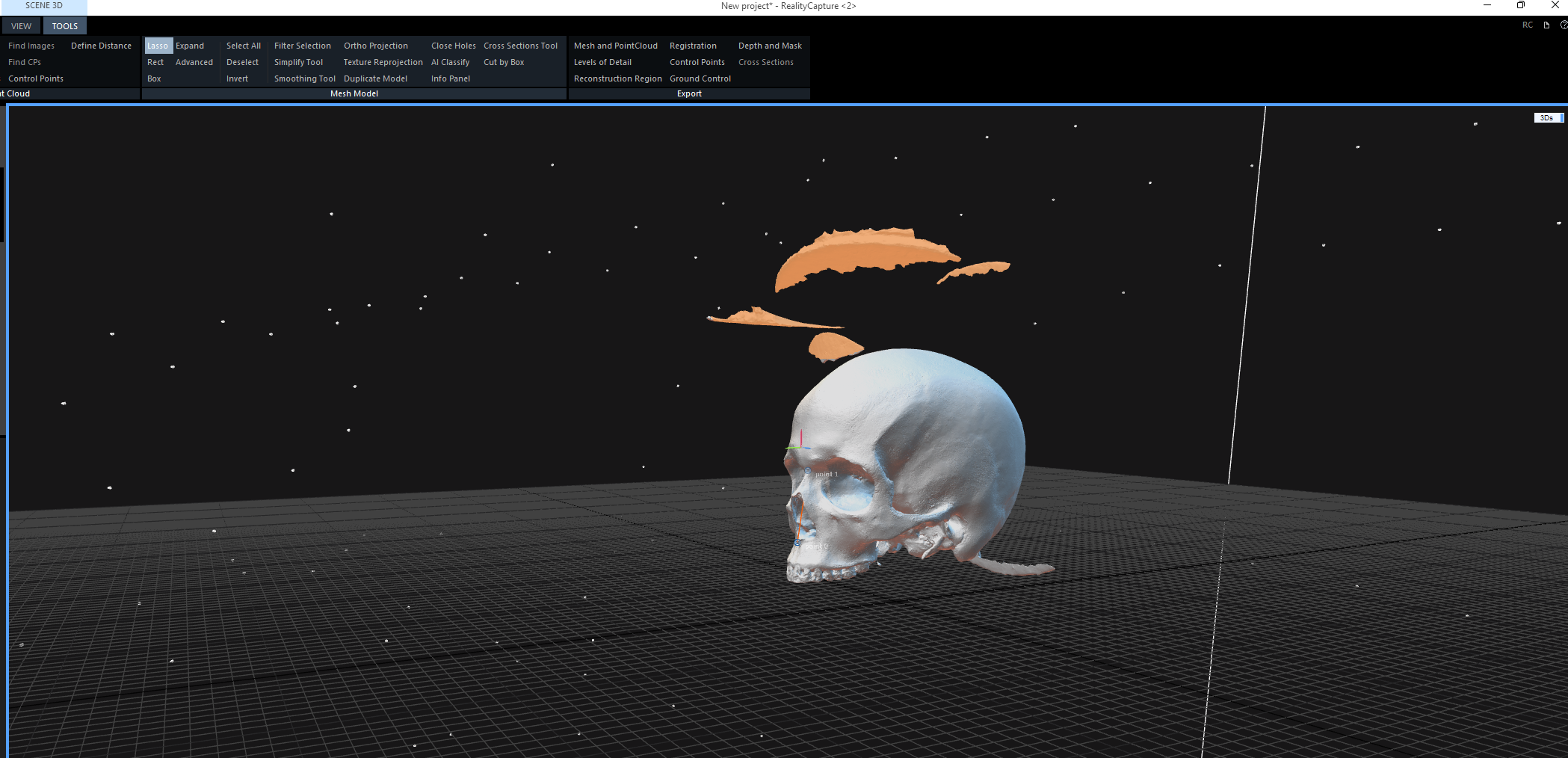Select the TOOLS ribbon tab
Image resolution: width=1568 pixels, height=758 pixels.
tap(65, 26)
